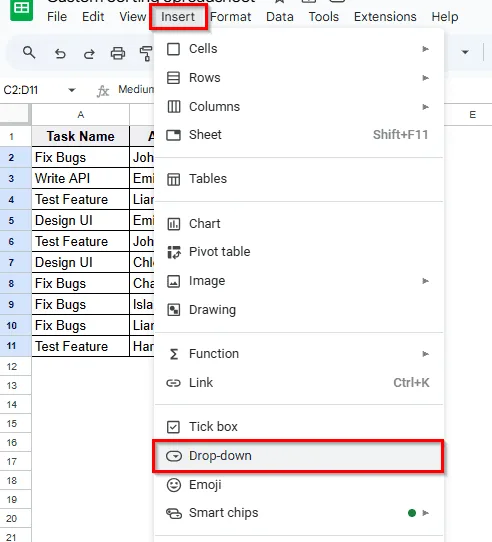Select 'Fix Bugs' cell in row 2

click(x=80, y=157)
